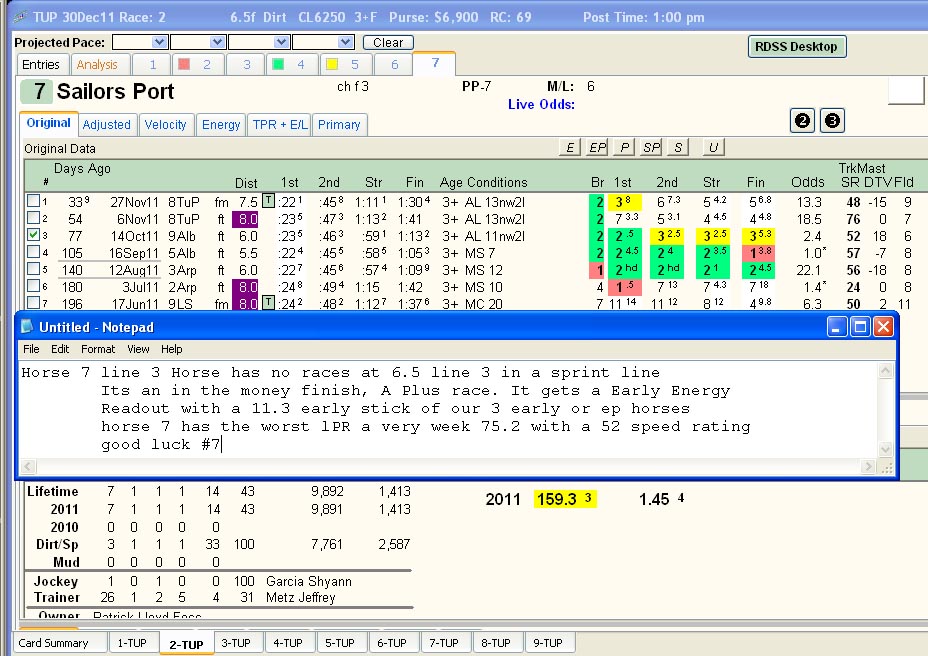Image resolution: width=928 pixels, height=656 pixels.
Task: Toggle checkbox for line 6 (3Jul11)
Action: 34,285
